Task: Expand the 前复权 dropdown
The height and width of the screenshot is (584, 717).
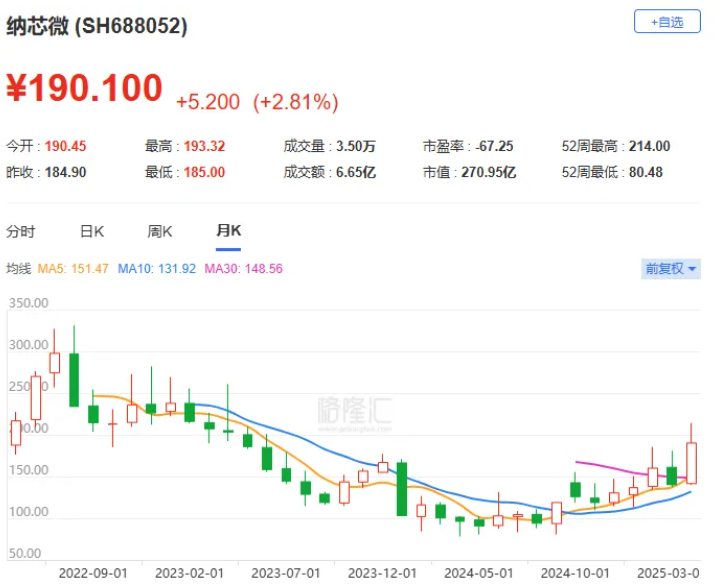Action: point(670,269)
